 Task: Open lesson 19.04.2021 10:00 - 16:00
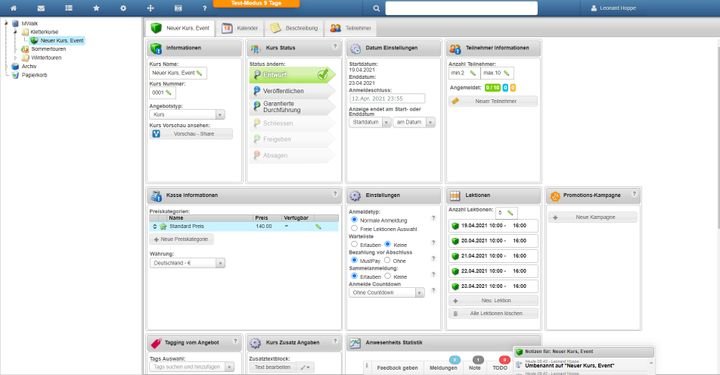(493, 226)
